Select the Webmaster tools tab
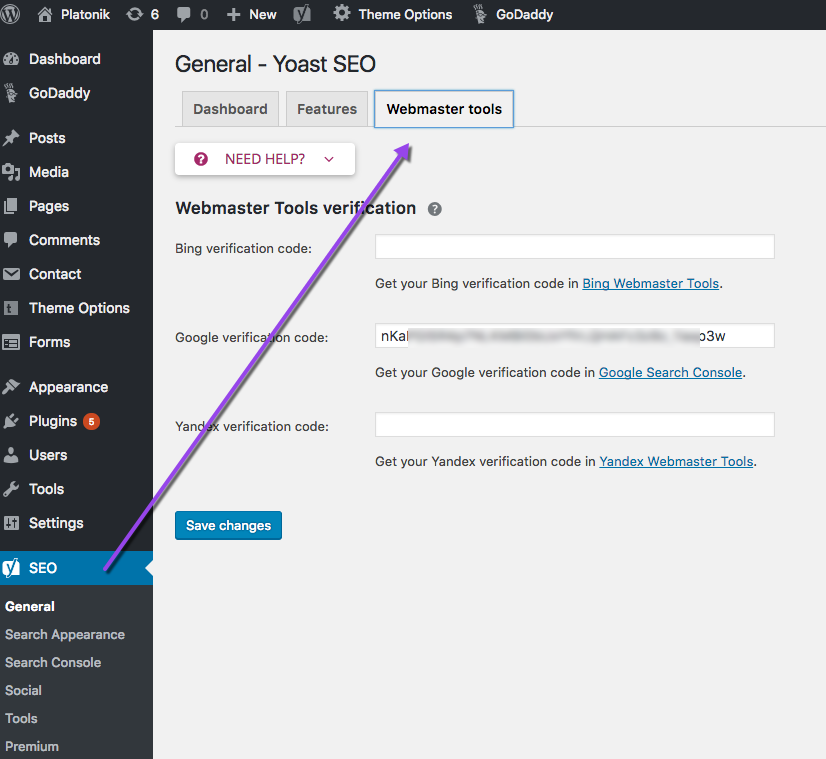The height and width of the screenshot is (759, 826). click(444, 109)
